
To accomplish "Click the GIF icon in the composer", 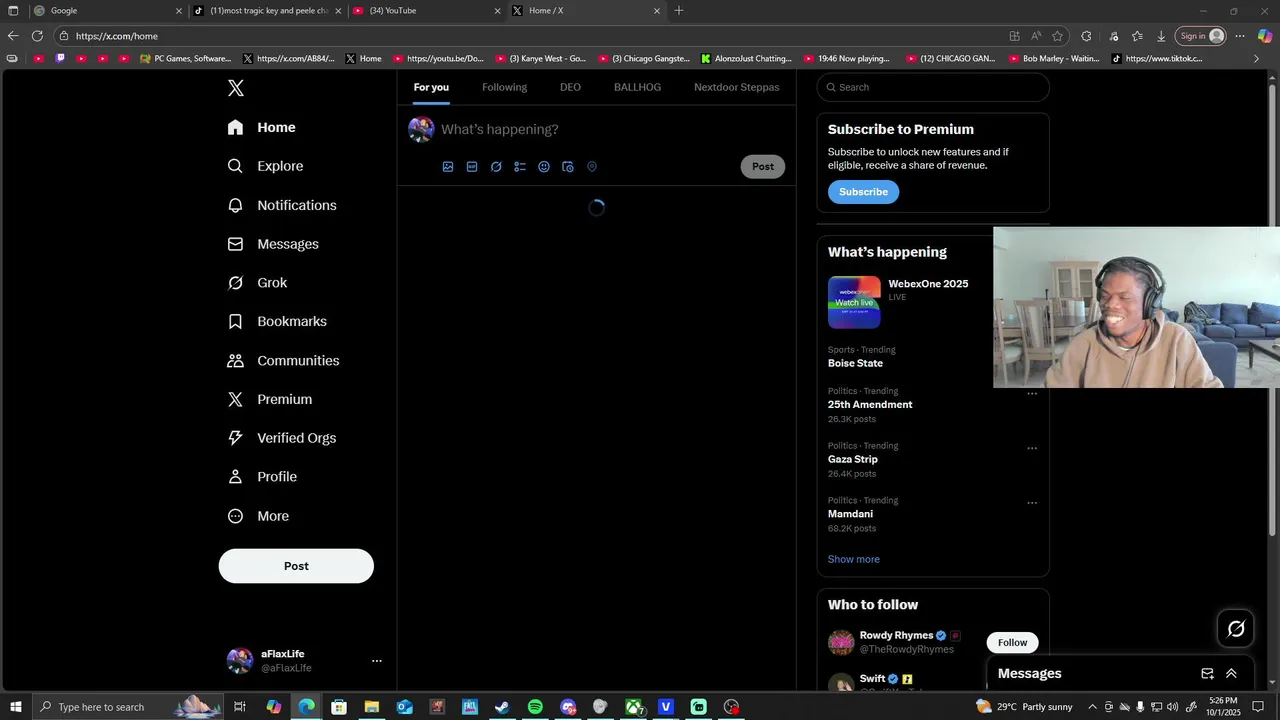I will pos(472,167).
